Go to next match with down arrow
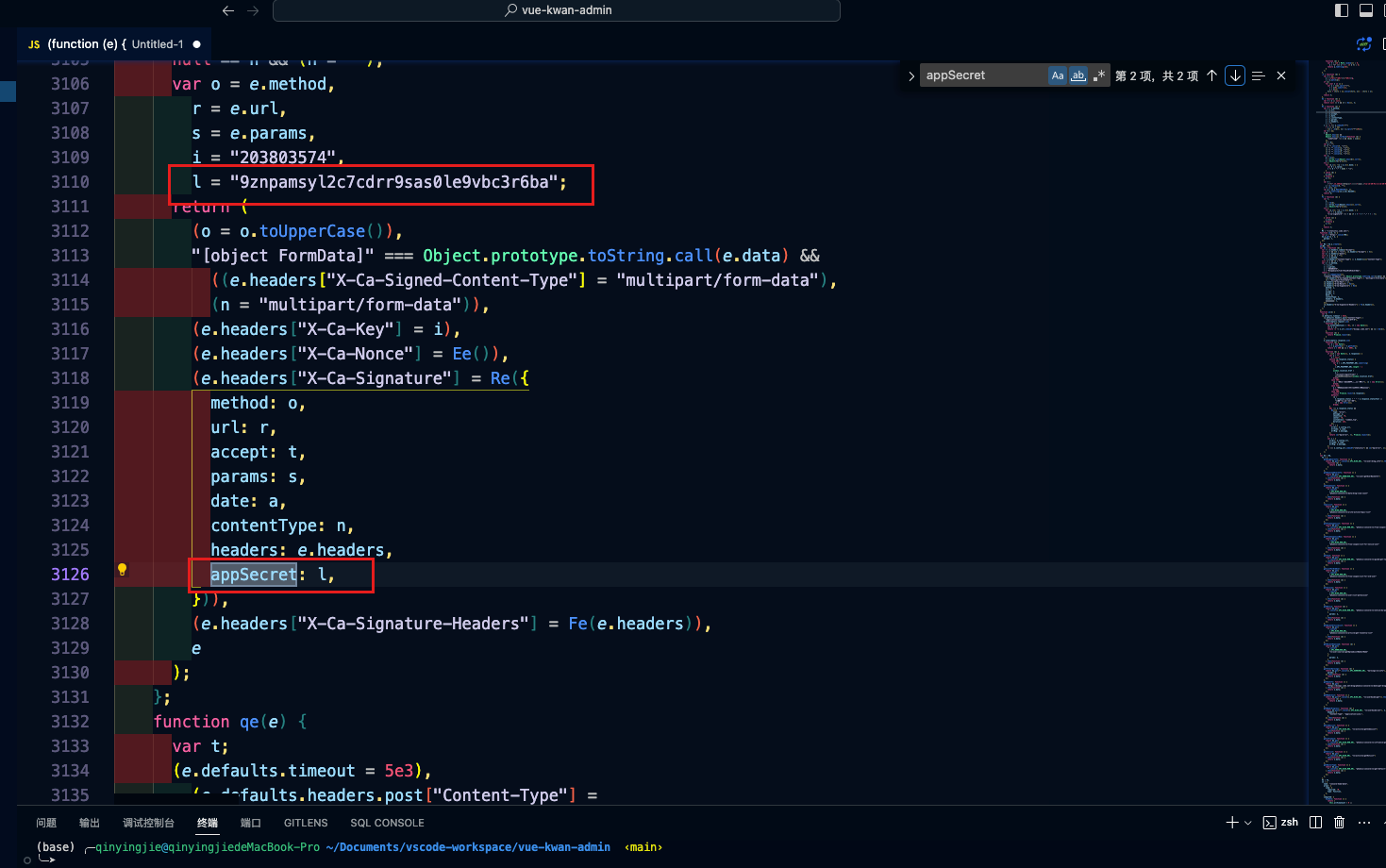1386x868 pixels. 1235,75
